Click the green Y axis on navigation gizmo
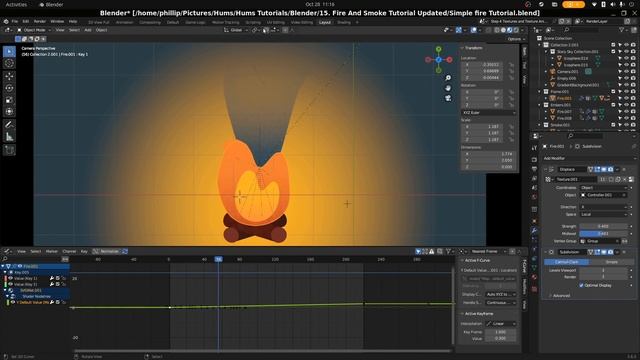 (x=438, y=49)
